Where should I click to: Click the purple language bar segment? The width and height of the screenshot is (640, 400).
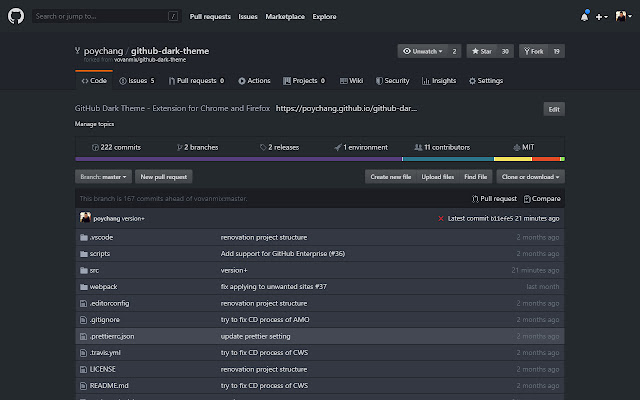click(x=238, y=159)
